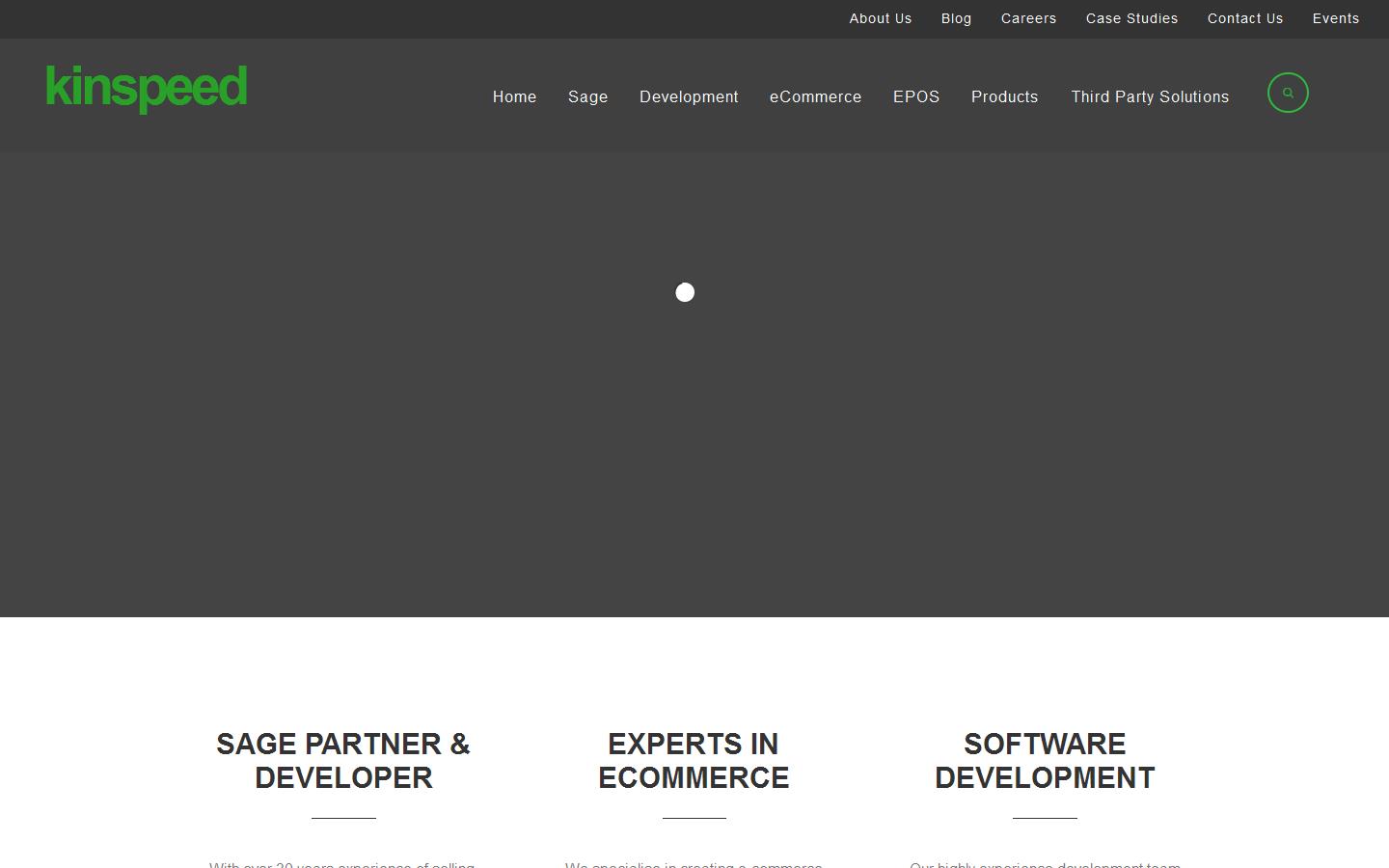This screenshot has width=1389, height=868.
Task: Click the SAGE PARTNER & DEVELOPER heading
Action: pyautogui.click(x=343, y=761)
